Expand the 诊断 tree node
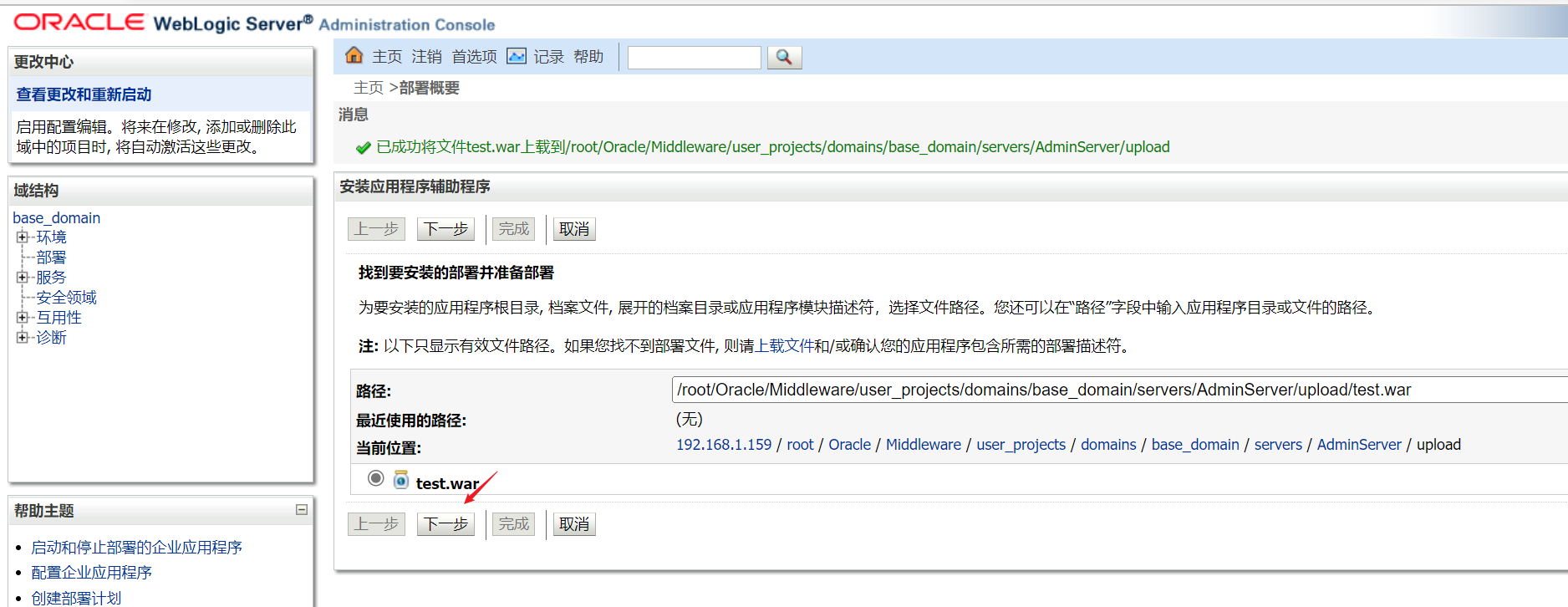 22,337
